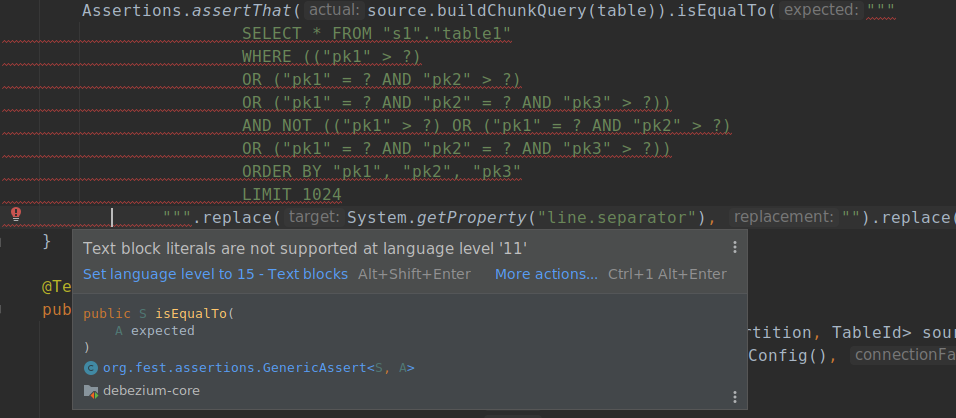This screenshot has width=956, height=418.
Task: Click the red error bulb in the gutter
Action: point(16,215)
